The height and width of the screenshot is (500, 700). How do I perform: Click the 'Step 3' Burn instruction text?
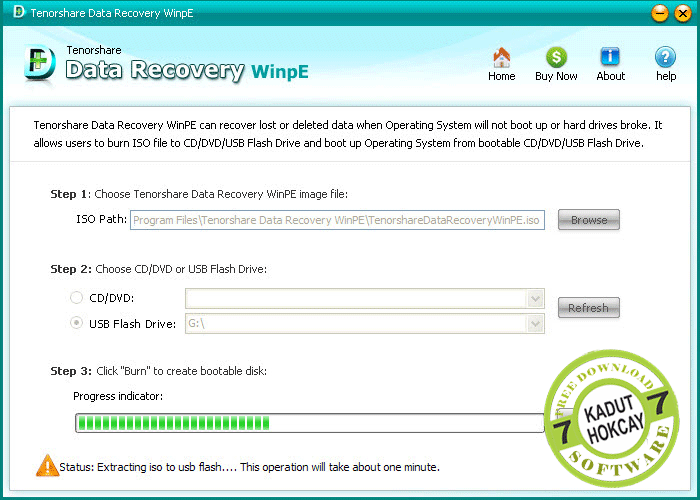[158, 371]
